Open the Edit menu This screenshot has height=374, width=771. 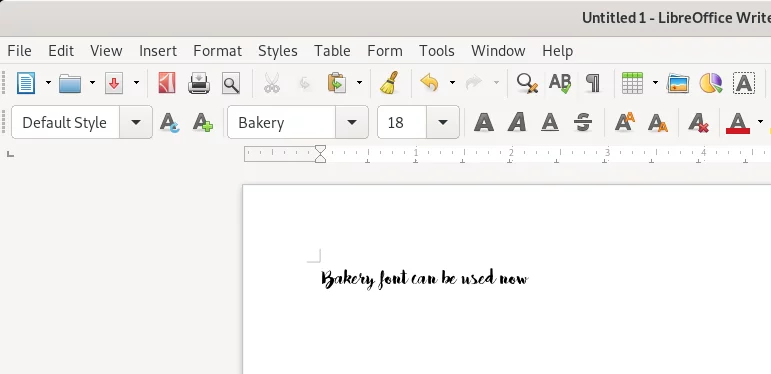pyautogui.click(x=61, y=51)
